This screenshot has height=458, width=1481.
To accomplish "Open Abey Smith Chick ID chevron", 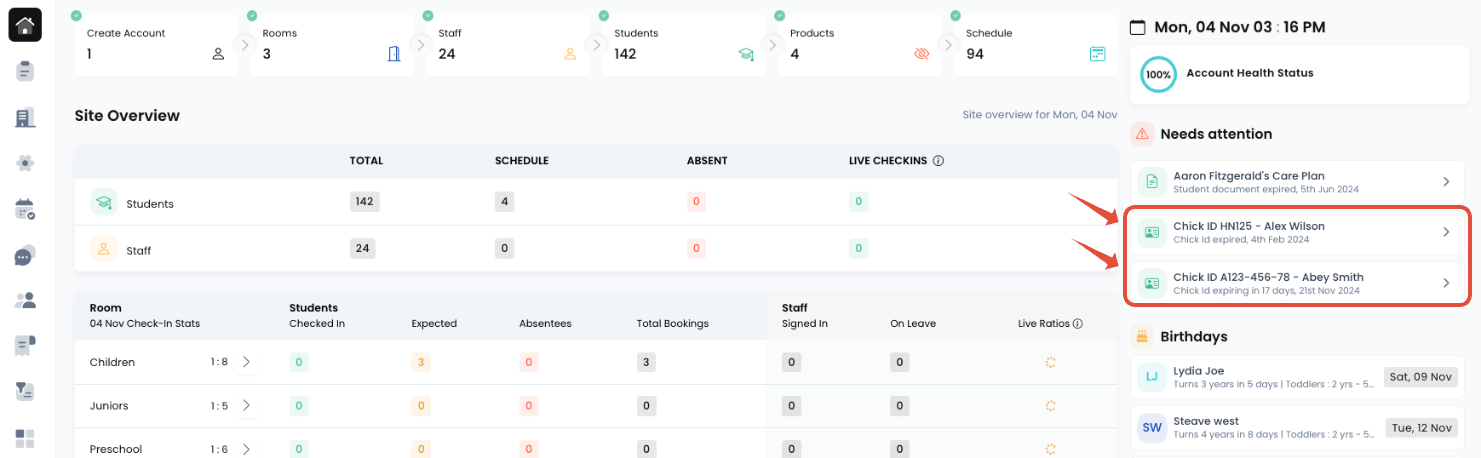I will coord(1446,283).
